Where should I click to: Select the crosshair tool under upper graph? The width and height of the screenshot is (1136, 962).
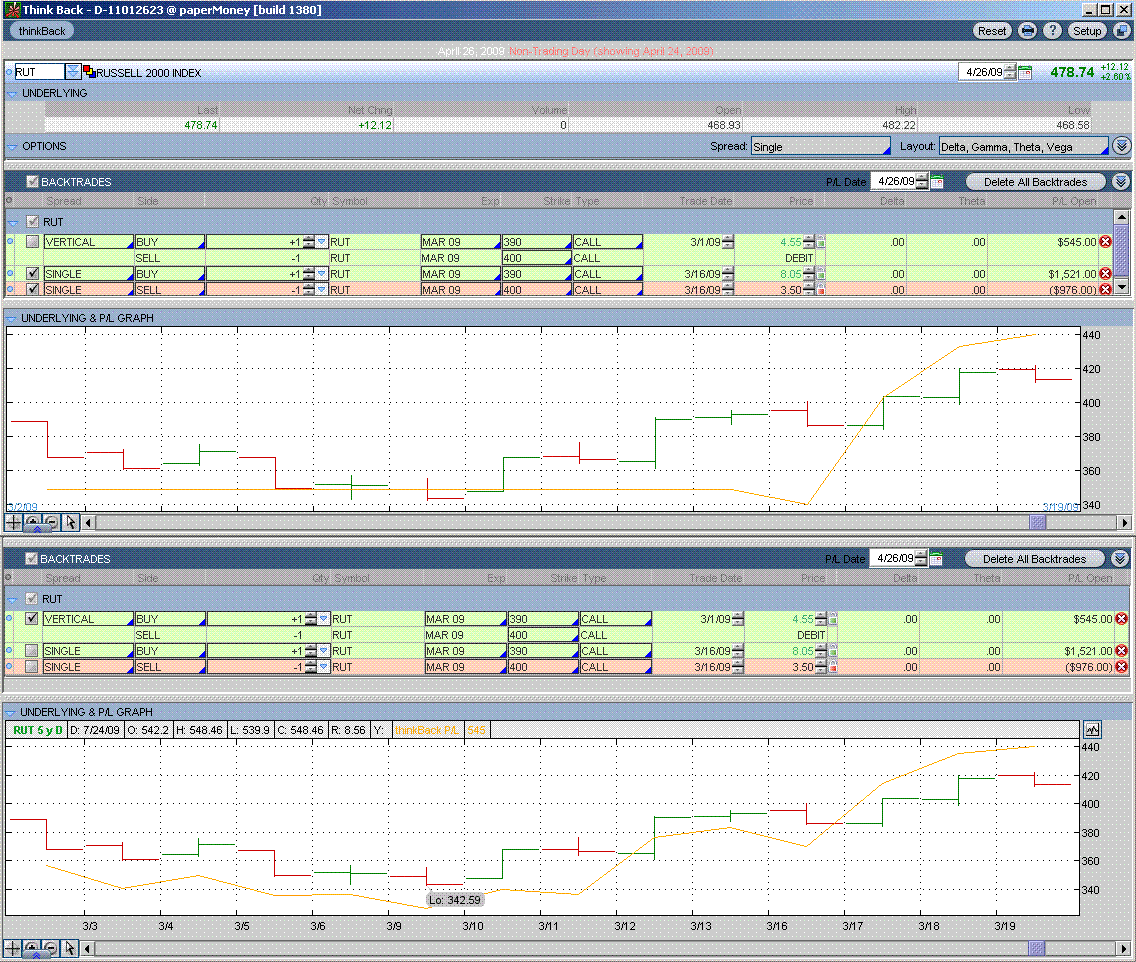(x=13, y=522)
